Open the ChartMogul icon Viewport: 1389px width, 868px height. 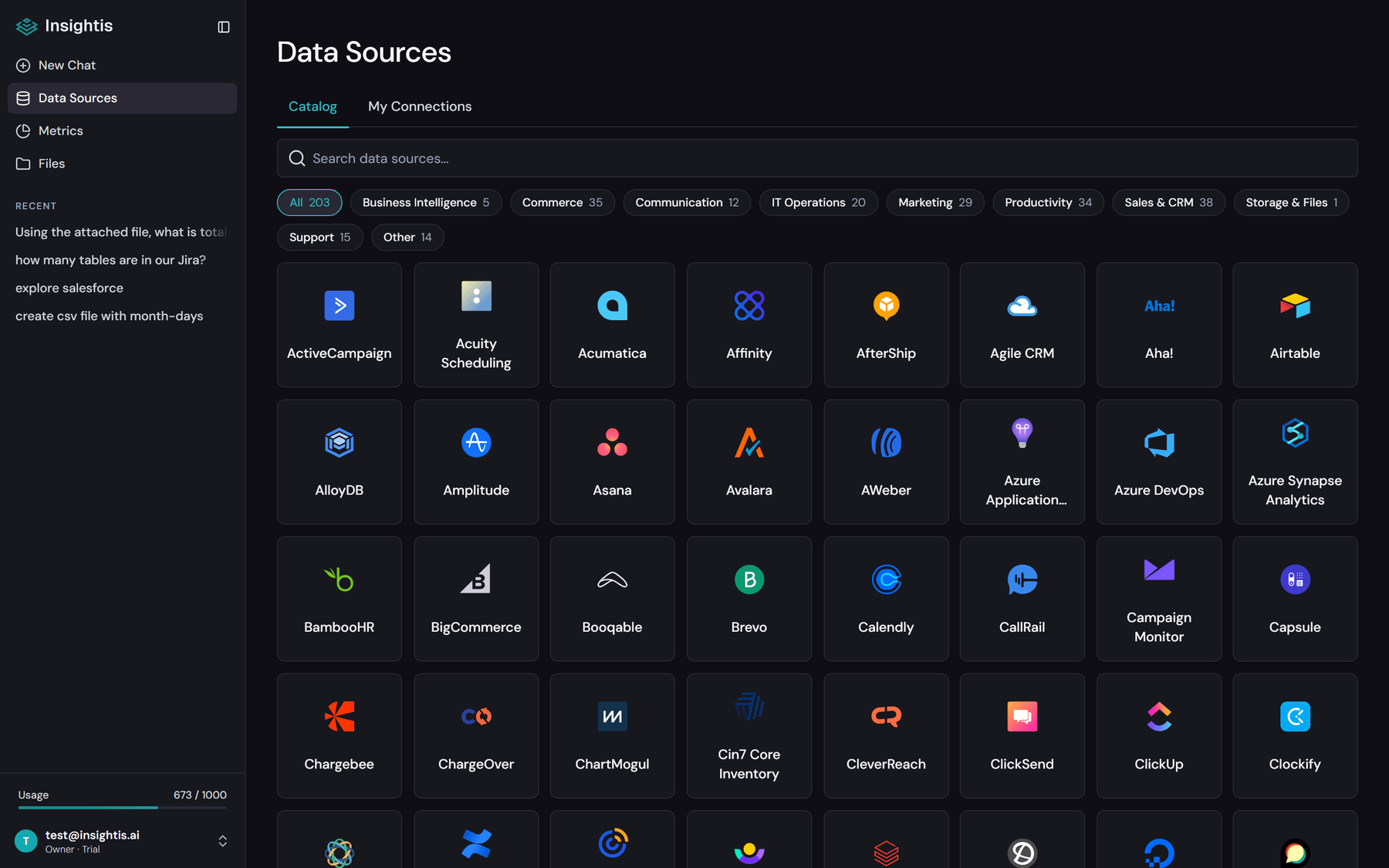(x=613, y=717)
